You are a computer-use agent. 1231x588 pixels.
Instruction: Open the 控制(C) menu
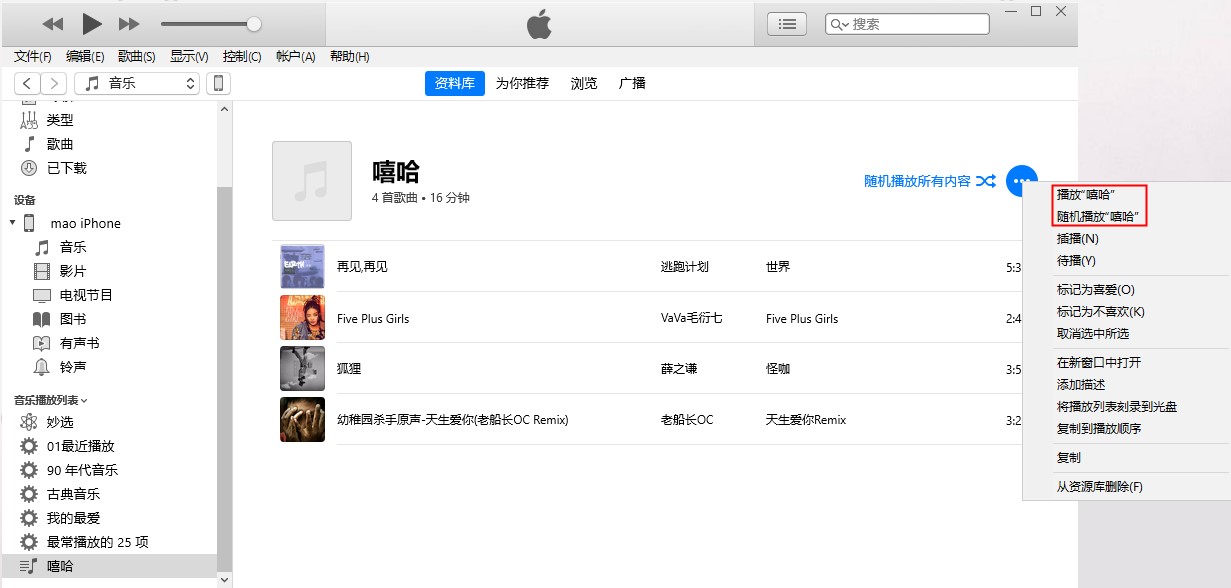point(242,56)
